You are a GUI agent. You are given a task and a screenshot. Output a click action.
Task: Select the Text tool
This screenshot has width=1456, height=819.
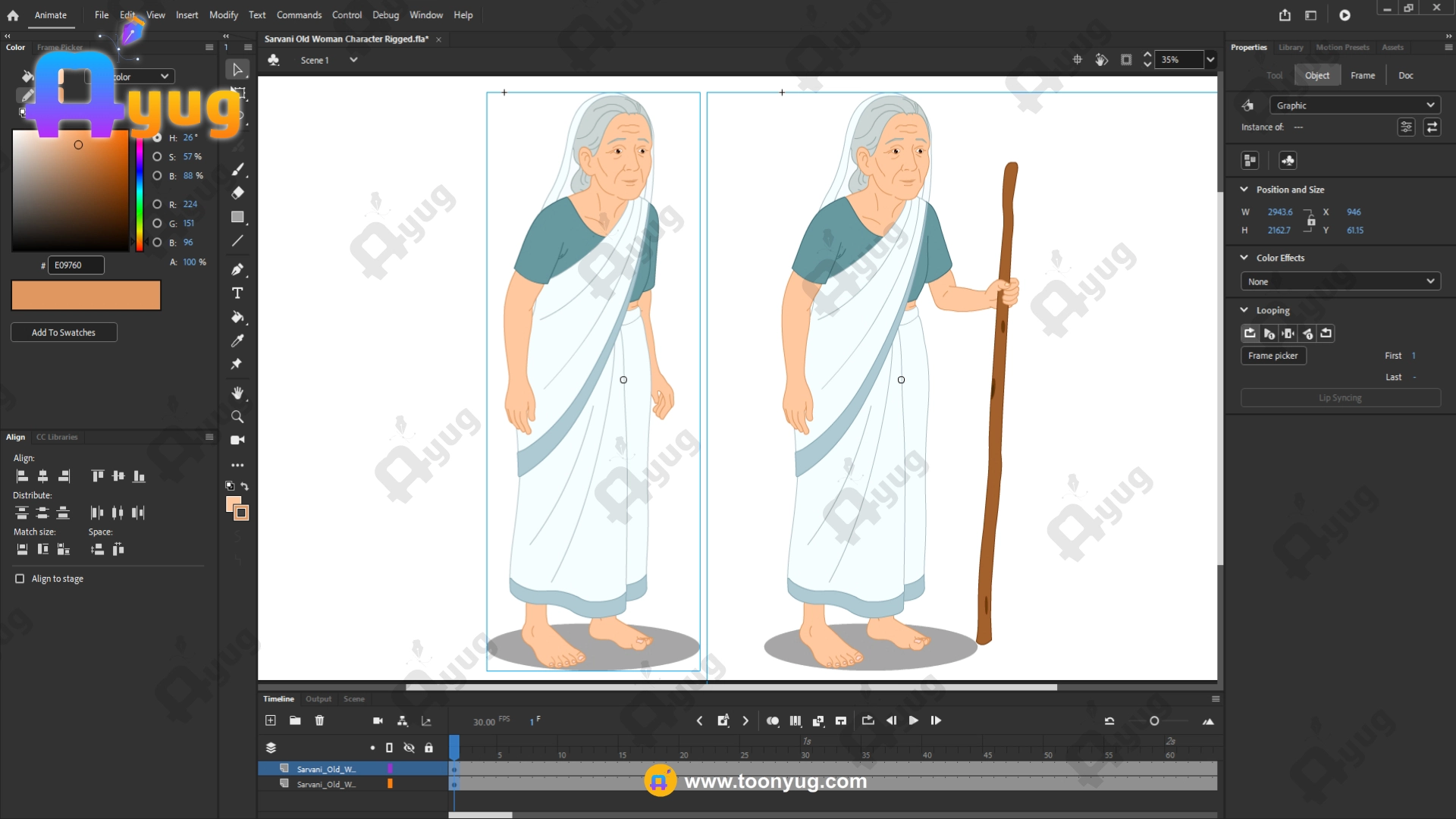coord(237,293)
